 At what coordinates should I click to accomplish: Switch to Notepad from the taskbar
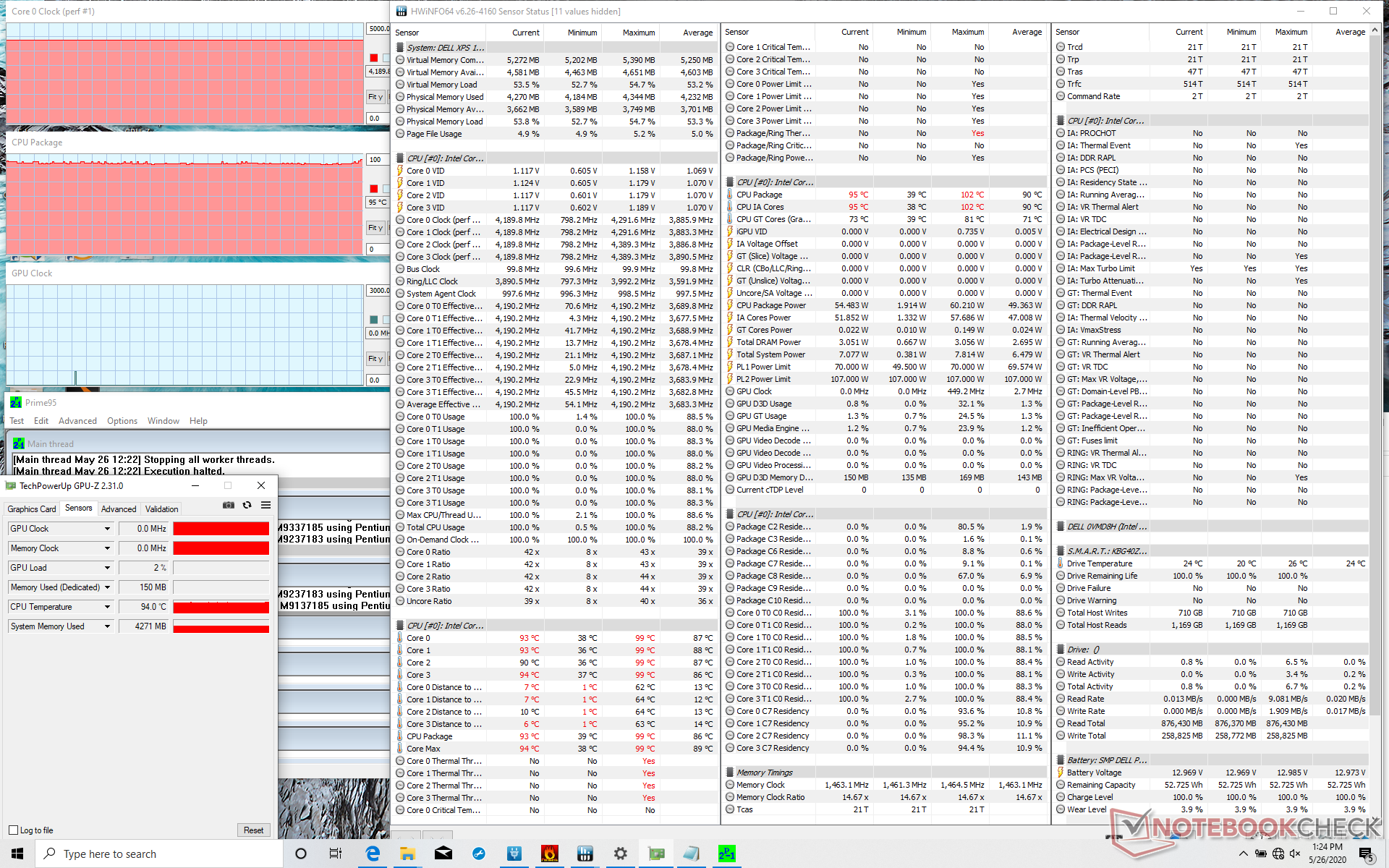691,854
